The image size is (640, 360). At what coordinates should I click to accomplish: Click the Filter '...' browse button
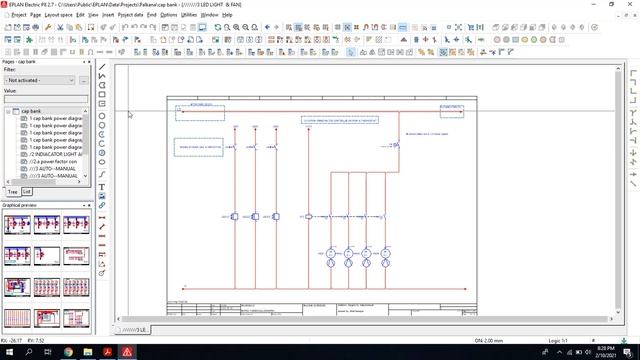click(84, 80)
